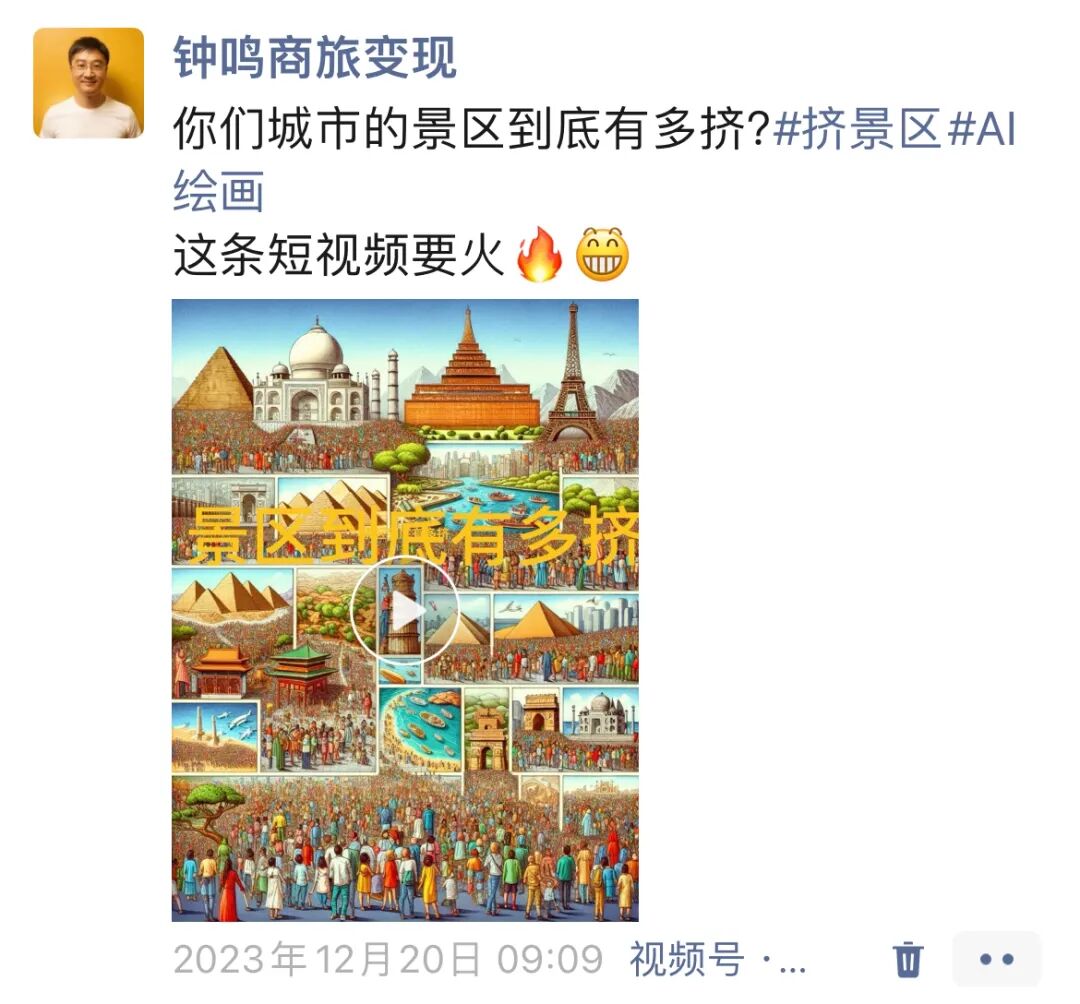
Task: Open the #AI hashtag on the first line
Action: [983, 129]
